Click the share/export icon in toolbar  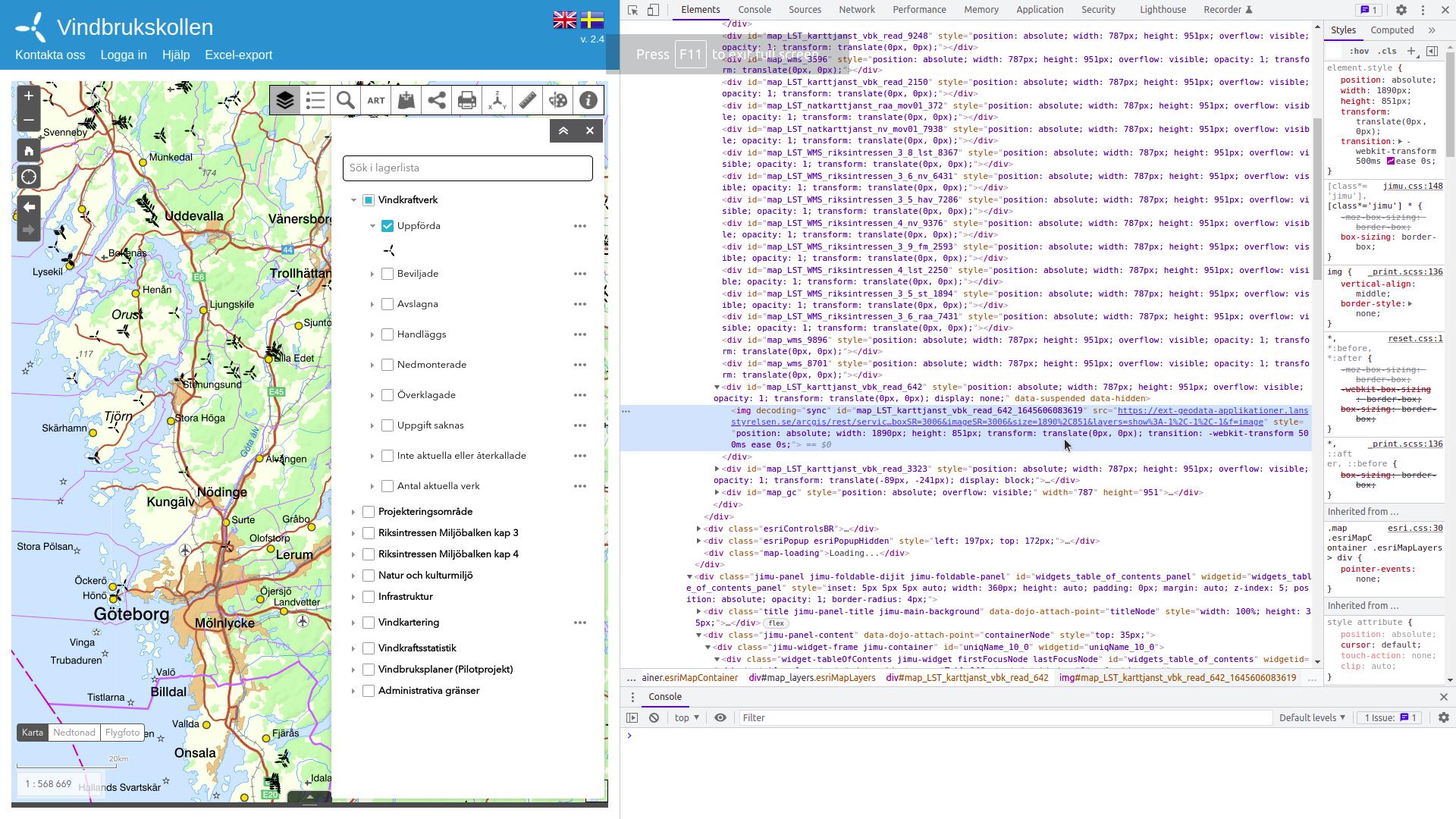pyautogui.click(x=436, y=99)
